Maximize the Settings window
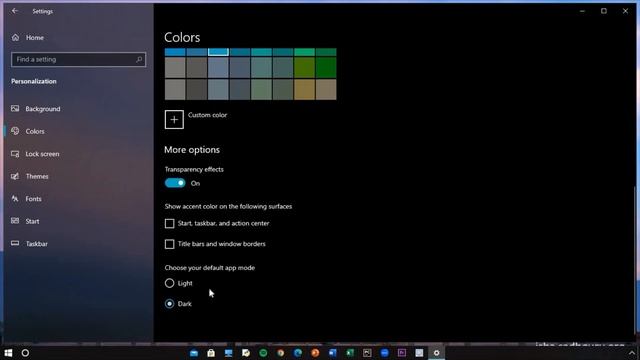This screenshot has height=360, width=640. pyautogui.click(x=604, y=11)
